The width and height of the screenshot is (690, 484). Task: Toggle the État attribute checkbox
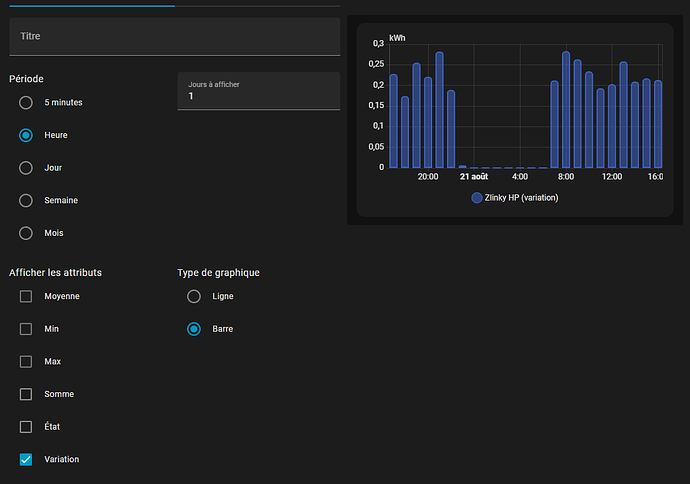(x=26, y=427)
